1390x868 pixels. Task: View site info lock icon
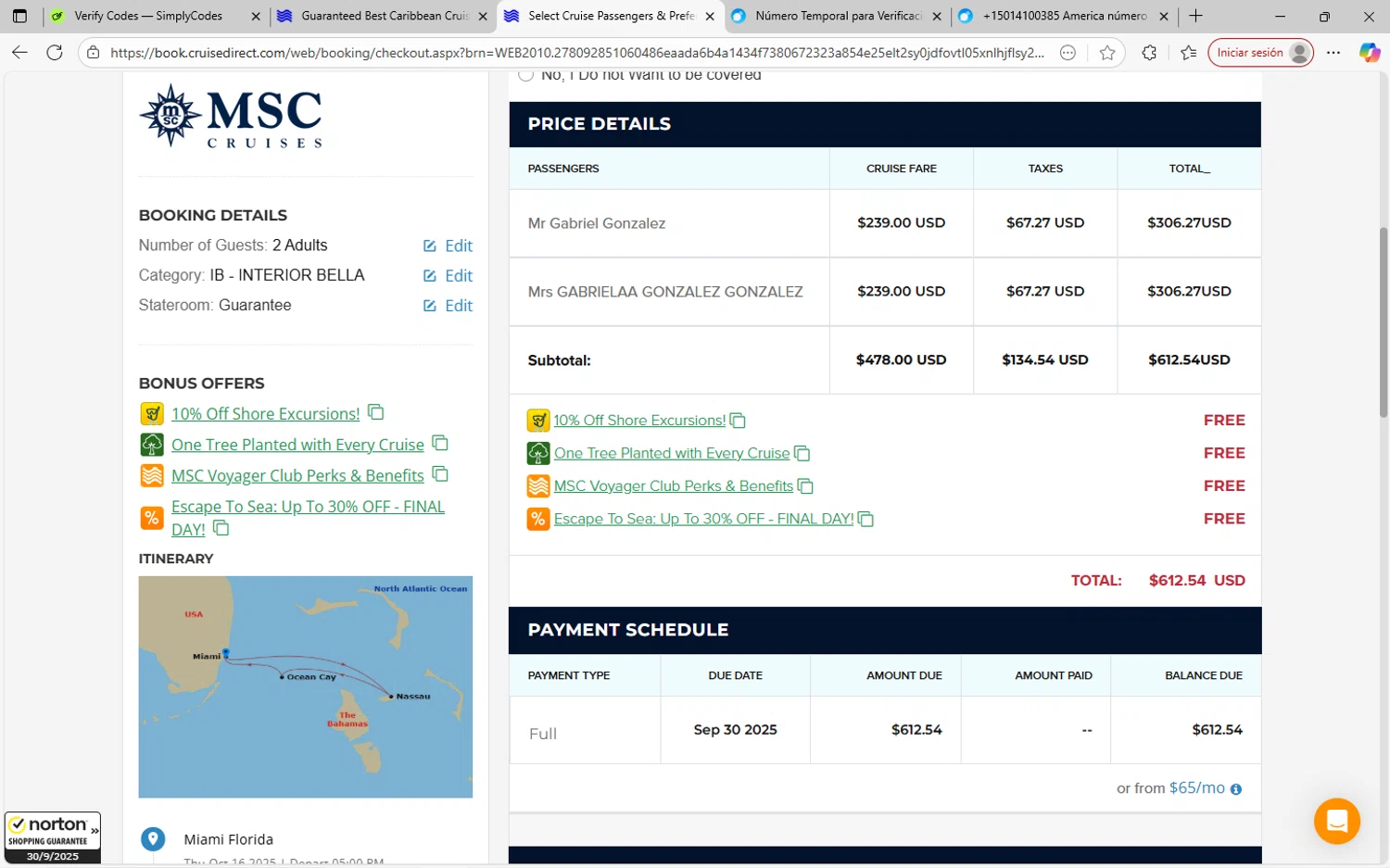click(93, 53)
